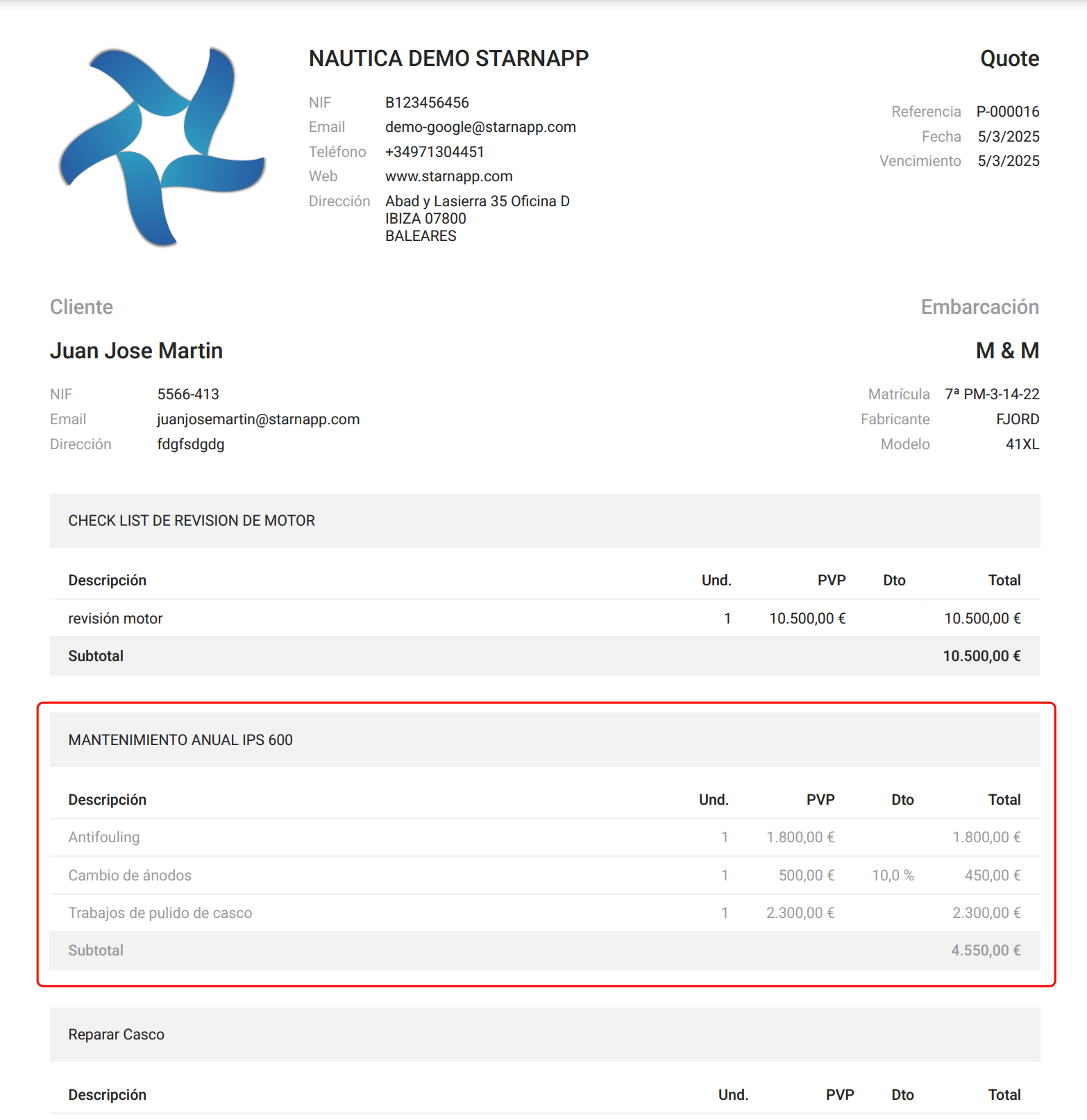Select reference number P-000016
Viewport: 1087px width, 1120px height.
pyautogui.click(x=1008, y=112)
